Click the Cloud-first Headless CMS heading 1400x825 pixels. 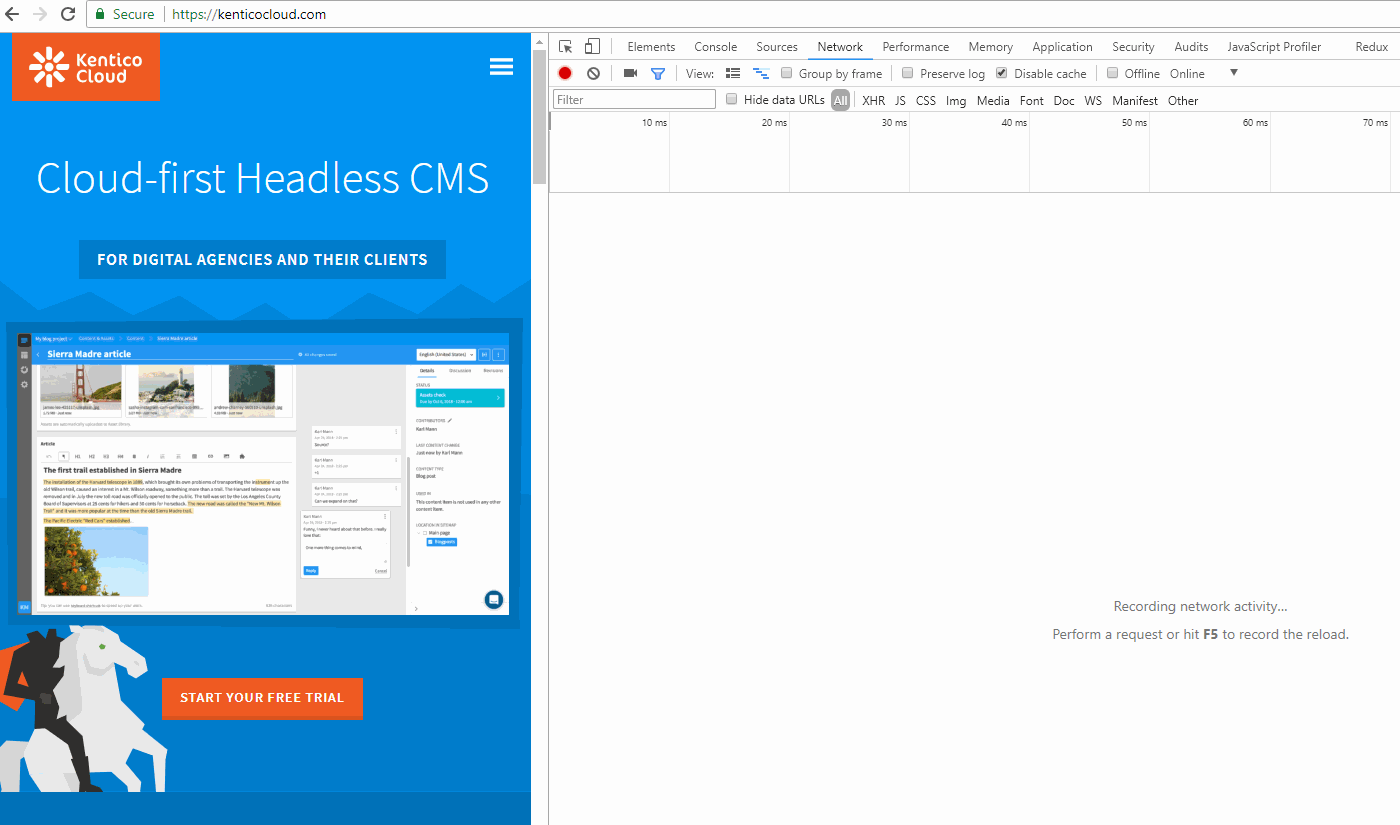tap(263, 178)
